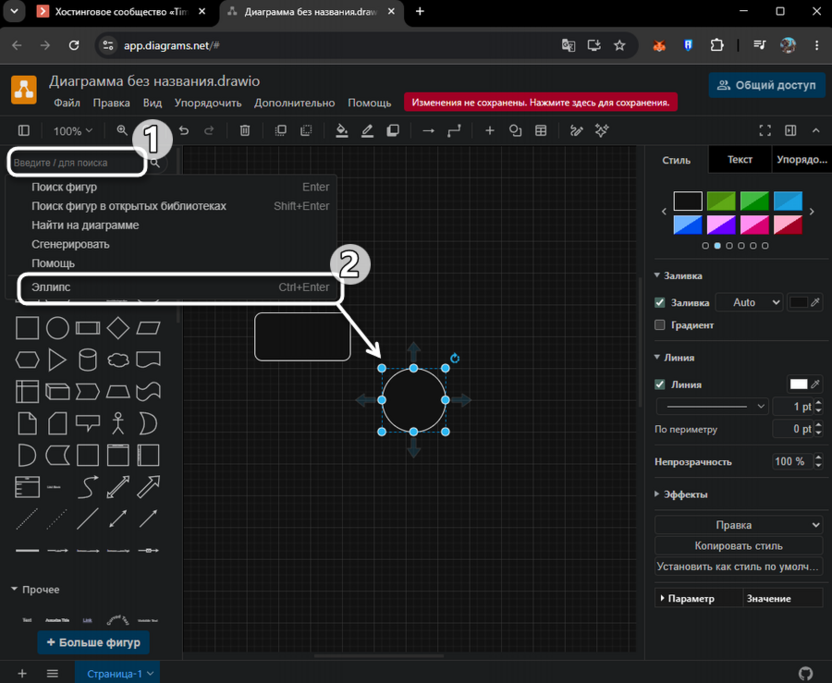Click the Копировать стиль button
The width and height of the screenshot is (832, 683).
tap(738, 546)
